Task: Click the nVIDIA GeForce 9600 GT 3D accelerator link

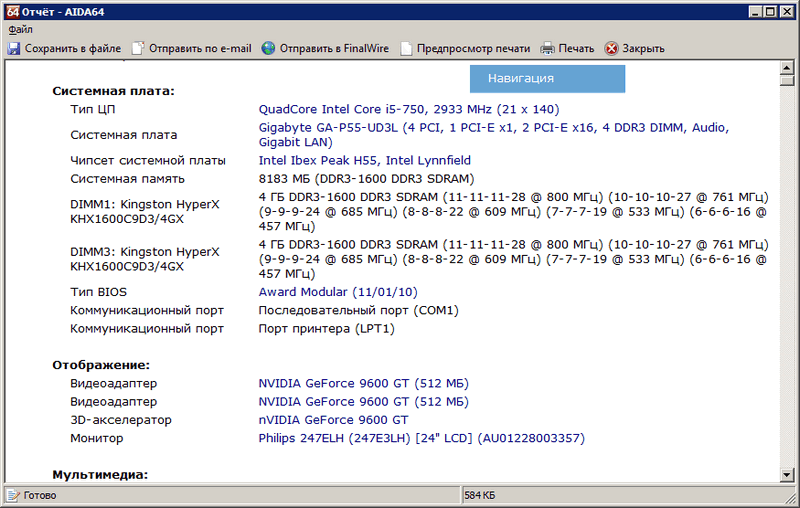Action: (333, 420)
